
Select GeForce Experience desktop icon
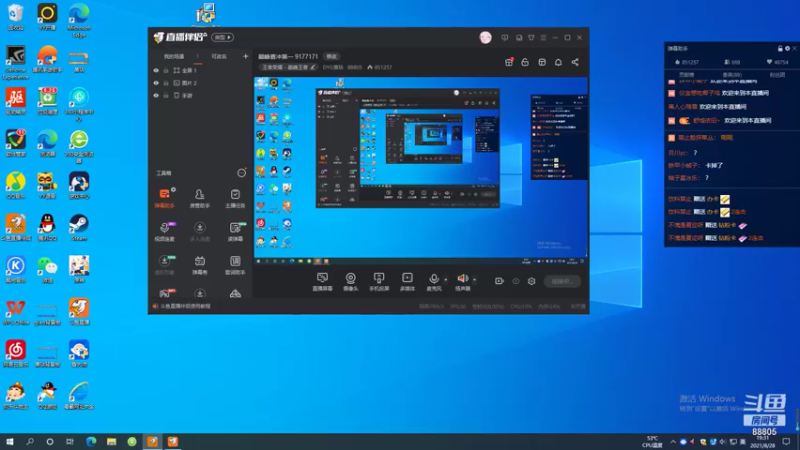pyautogui.click(x=15, y=62)
